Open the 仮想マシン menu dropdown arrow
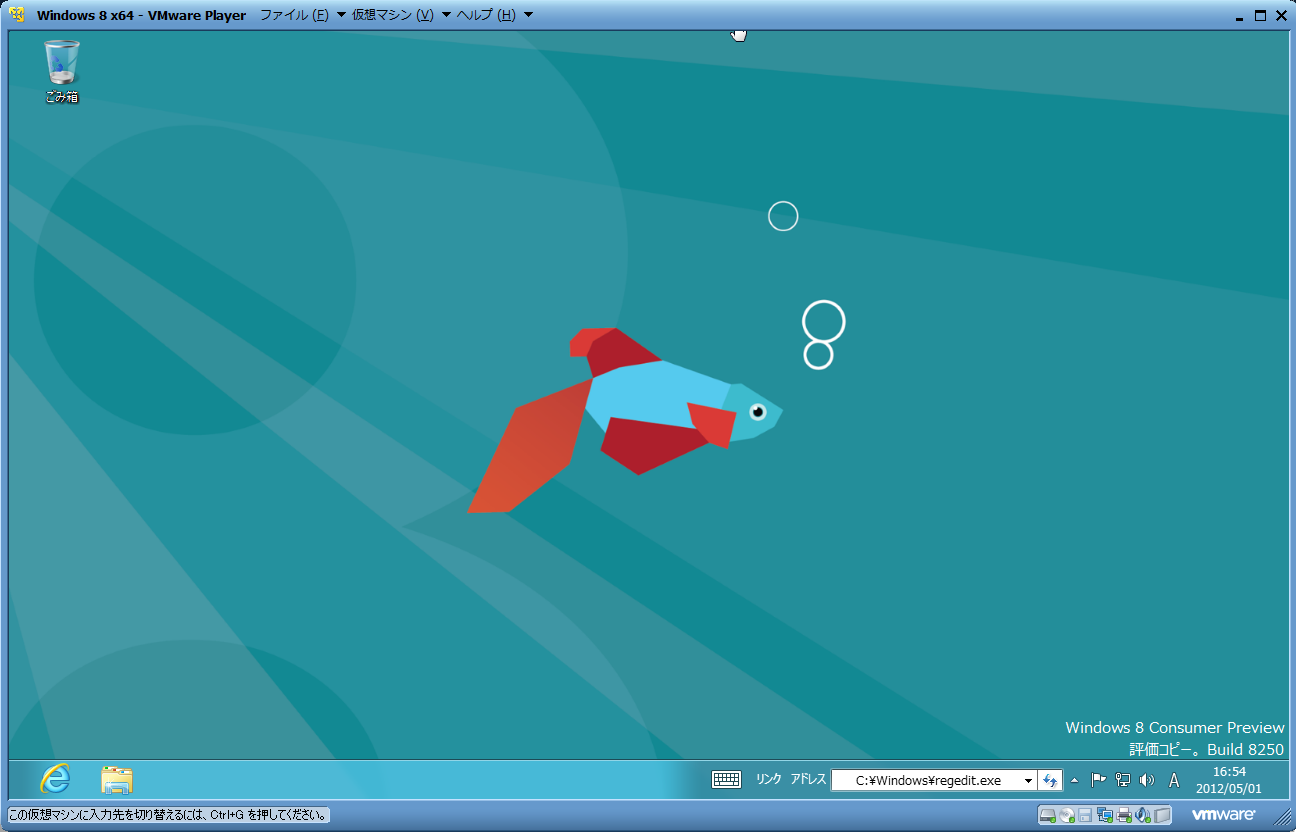 (x=446, y=15)
